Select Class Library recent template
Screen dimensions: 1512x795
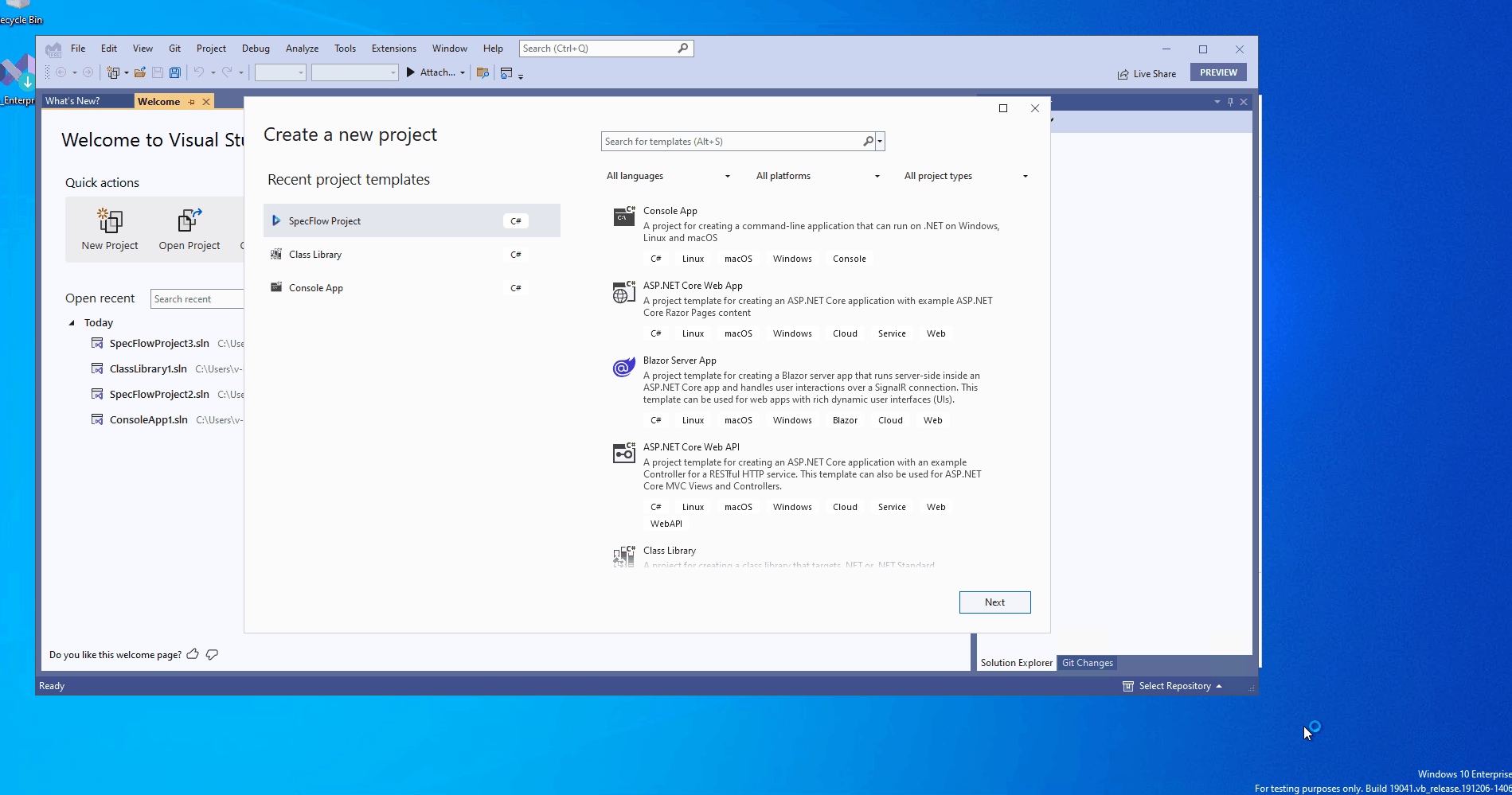(412, 255)
